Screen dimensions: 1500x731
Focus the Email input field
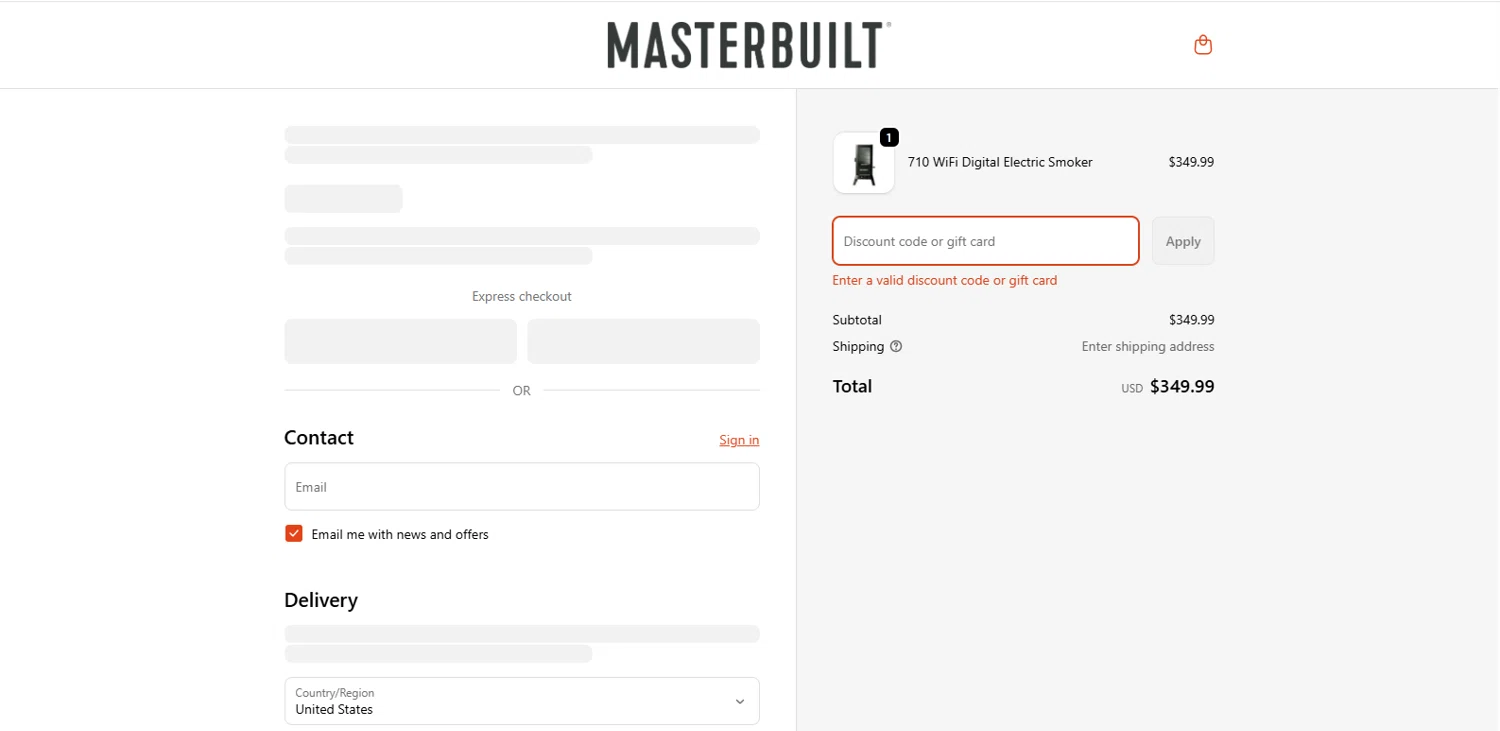(x=522, y=487)
